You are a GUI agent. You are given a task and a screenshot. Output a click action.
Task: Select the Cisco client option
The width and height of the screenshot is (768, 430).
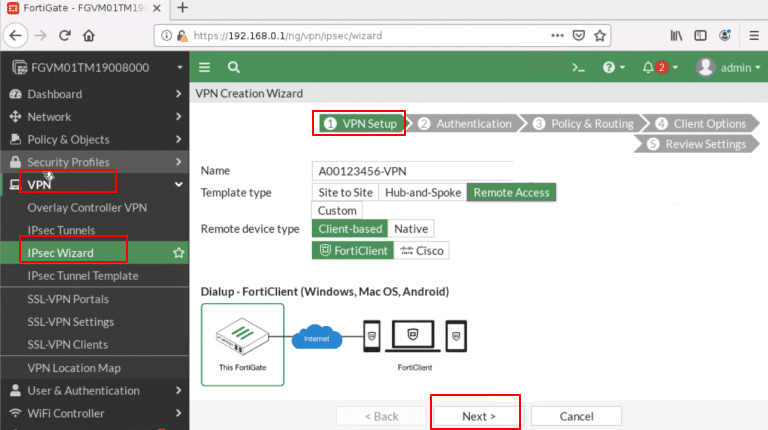(x=421, y=250)
